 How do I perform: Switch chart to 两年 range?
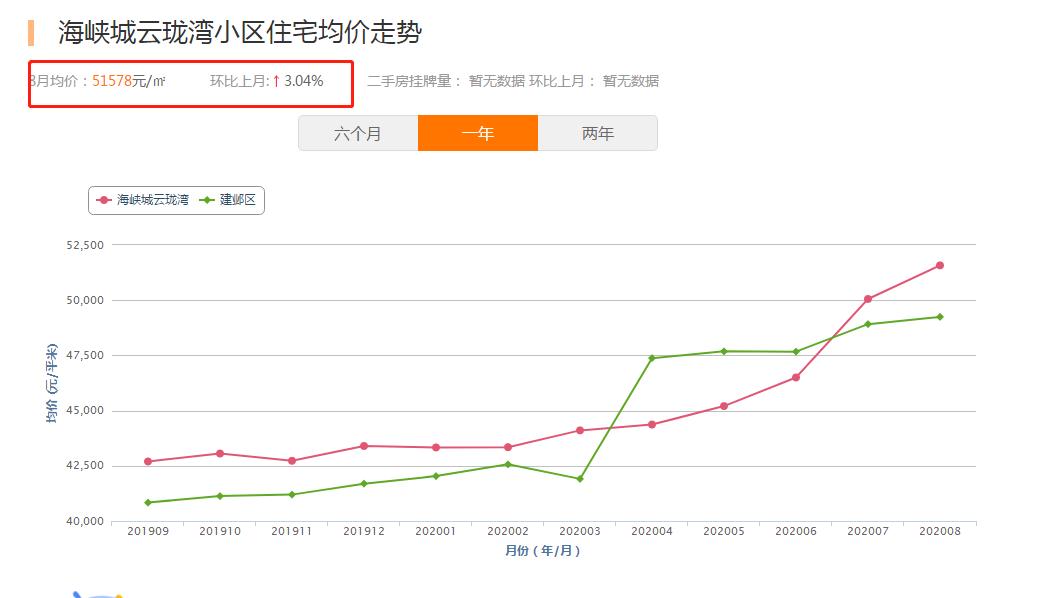point(598,133)
